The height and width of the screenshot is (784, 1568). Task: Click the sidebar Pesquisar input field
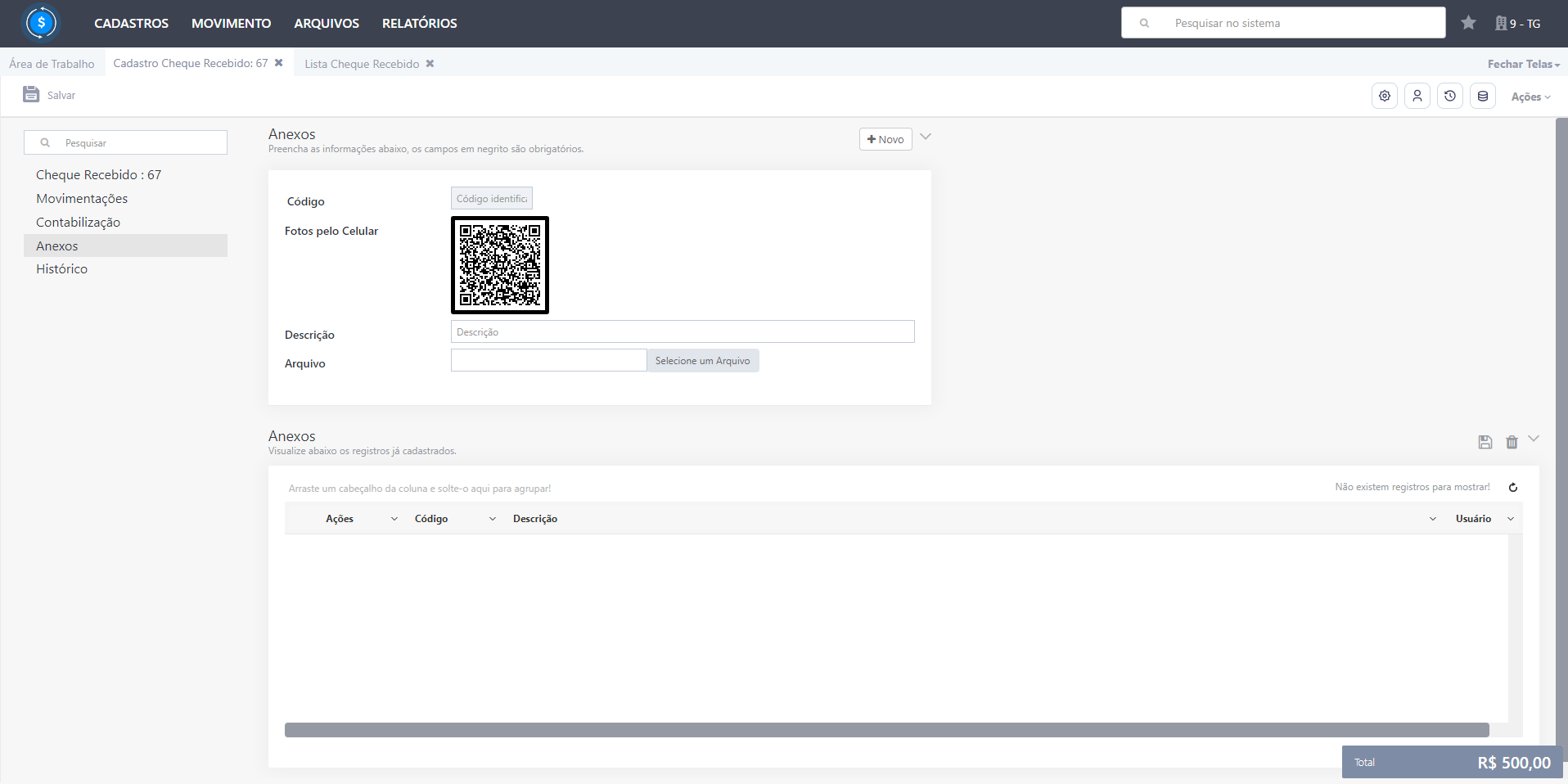tap(125, 142)
